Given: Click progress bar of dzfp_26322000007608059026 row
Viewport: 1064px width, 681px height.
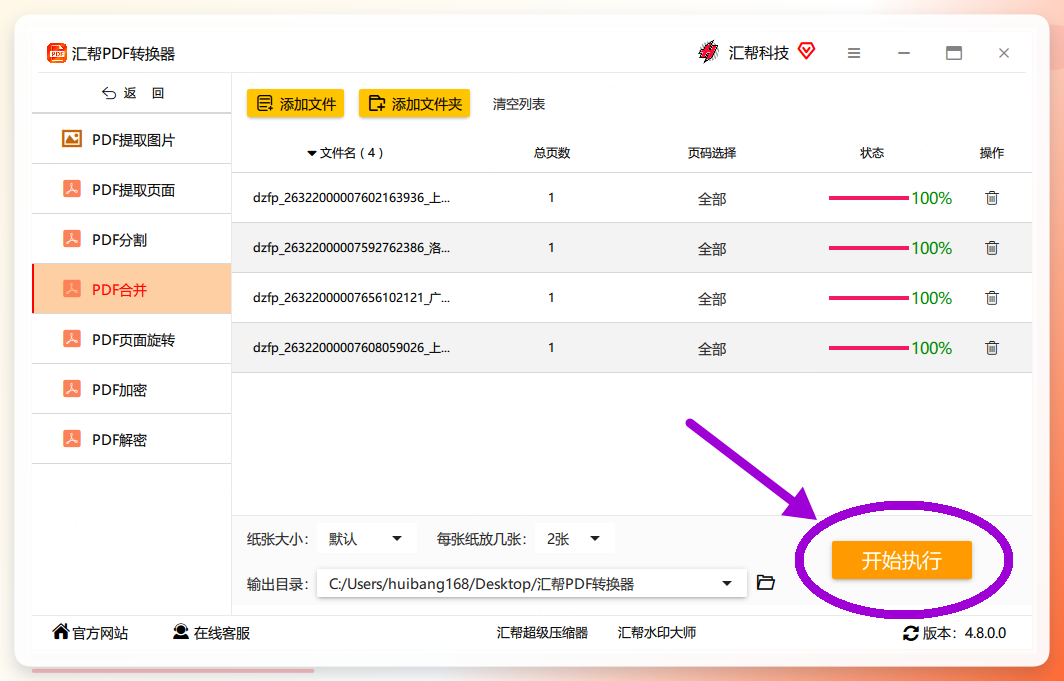Looking at the screenshot, I should (x=869, y=348).
